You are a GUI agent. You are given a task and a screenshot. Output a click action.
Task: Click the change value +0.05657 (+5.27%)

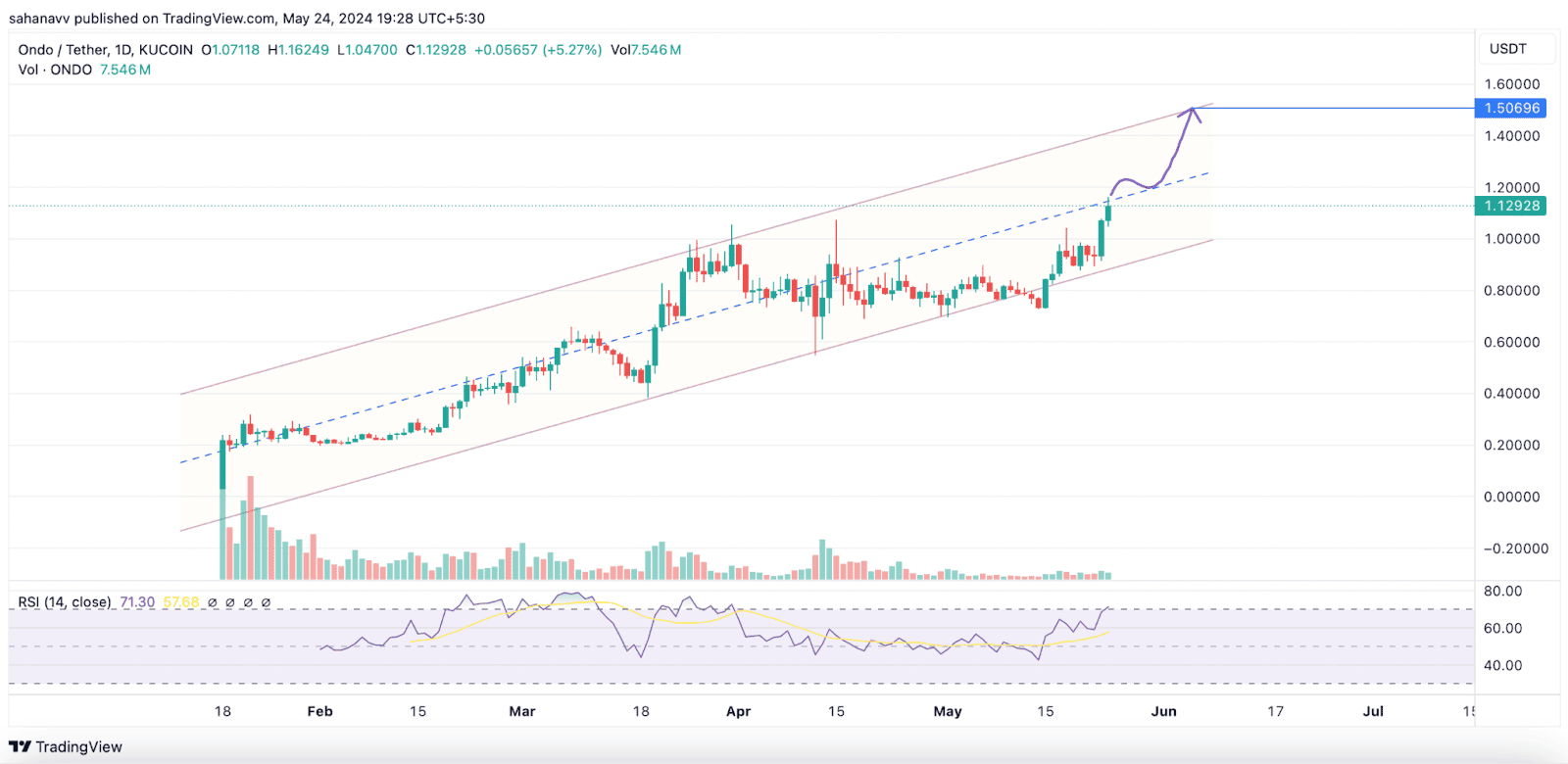(538, 50)
